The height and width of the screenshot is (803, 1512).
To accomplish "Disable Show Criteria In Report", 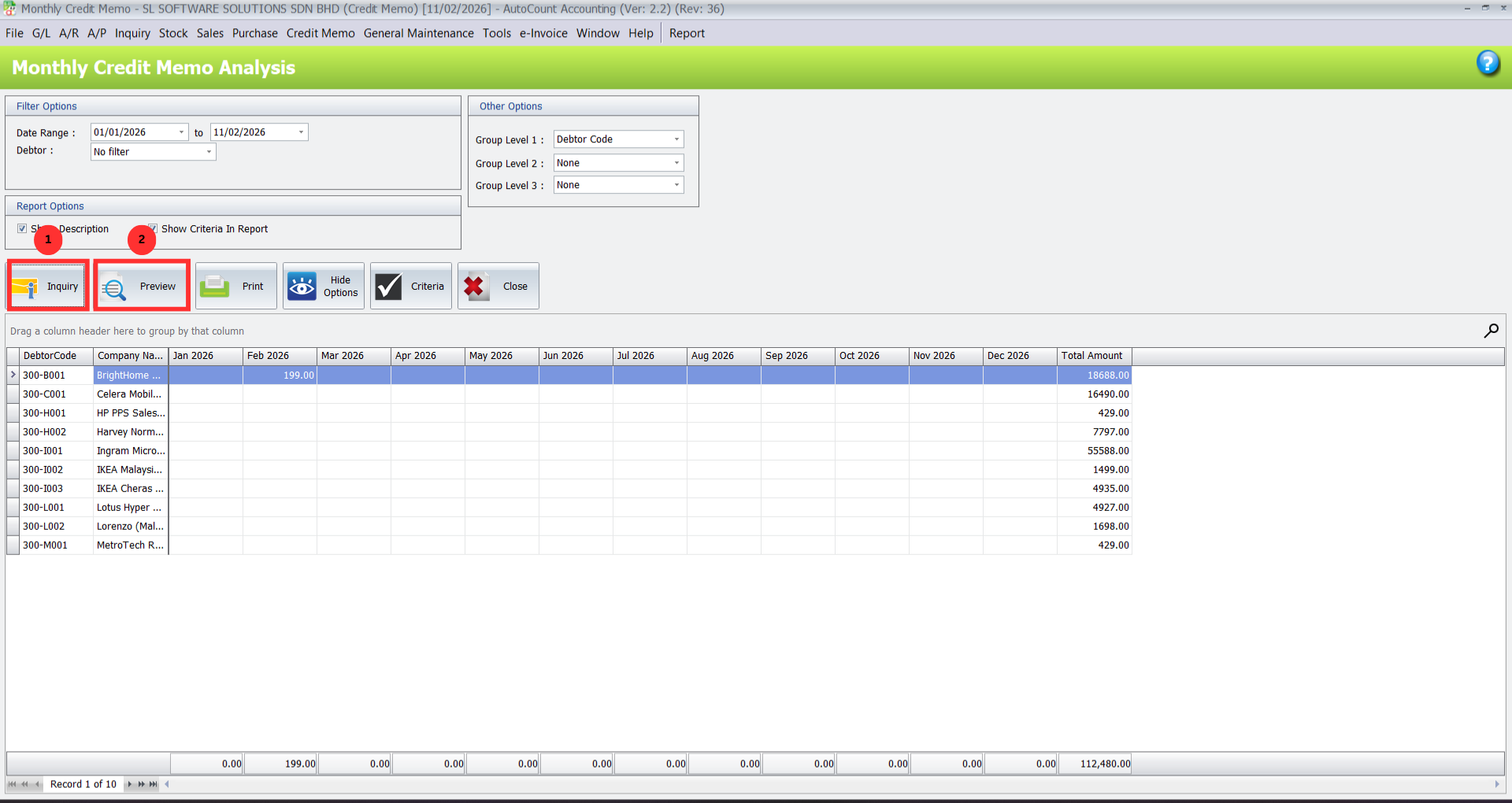I will (x=152, y=228).
